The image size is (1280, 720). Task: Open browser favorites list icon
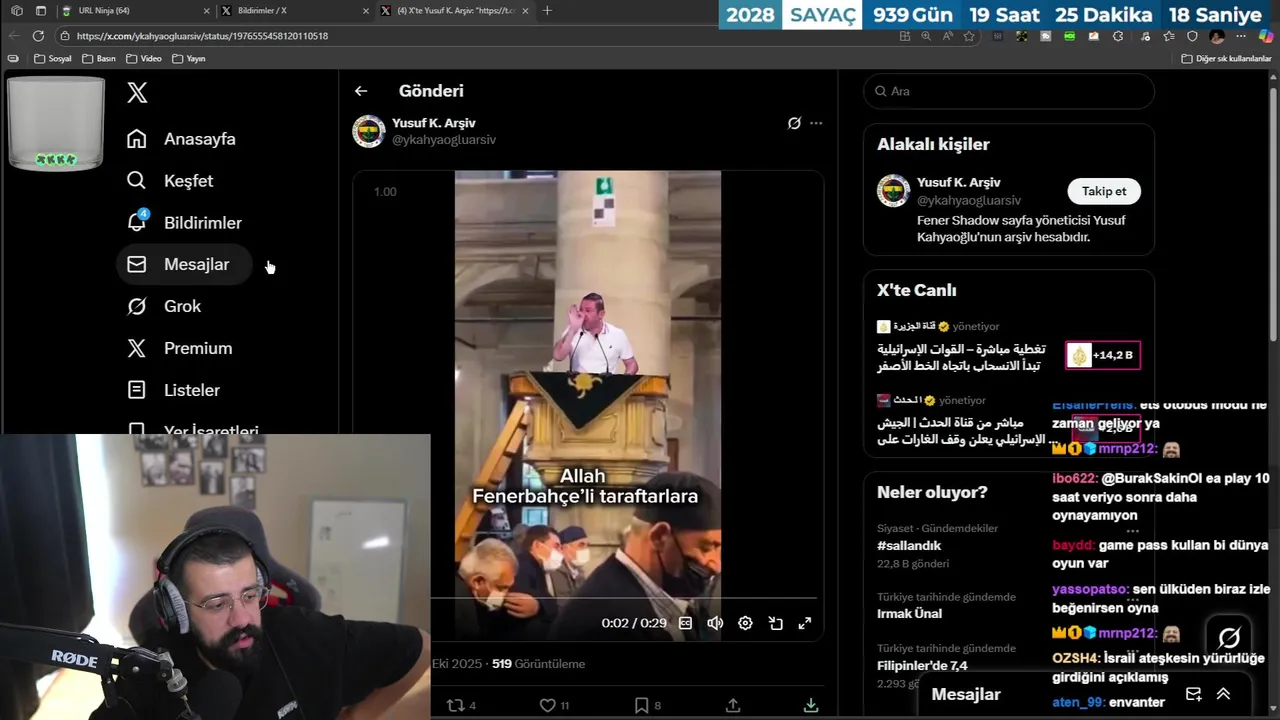[x=1168, y=36]
